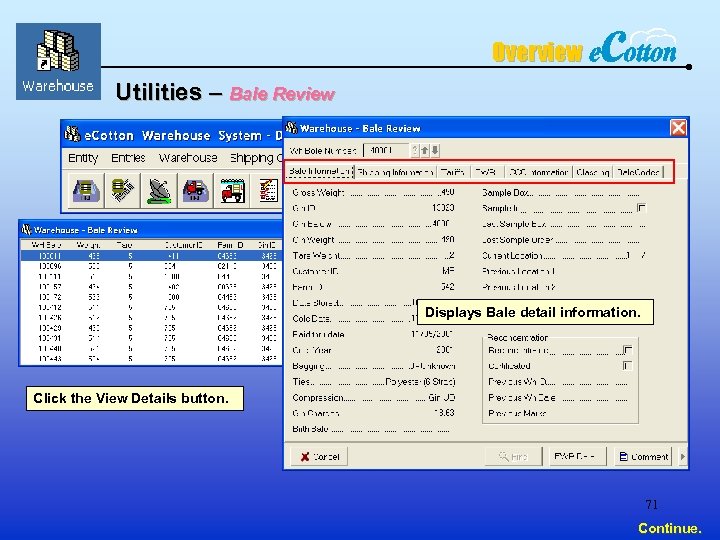Click the Farm ID column header
The width and height of the screenshot is (720, 540).
tap(230, 245)
